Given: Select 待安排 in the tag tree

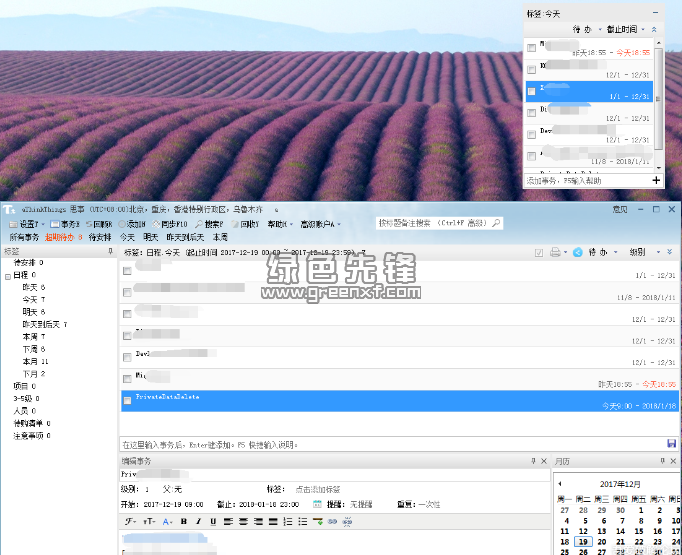Looking at the screenshot, I should click(28, 262).
